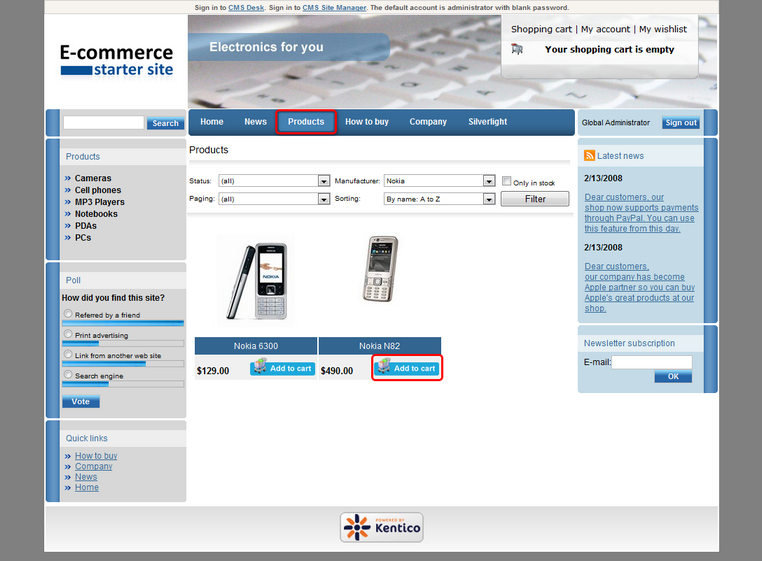This screenshot has width=762, height=561.
Task: Open the News quick link
Action: [x=86, y=477]
